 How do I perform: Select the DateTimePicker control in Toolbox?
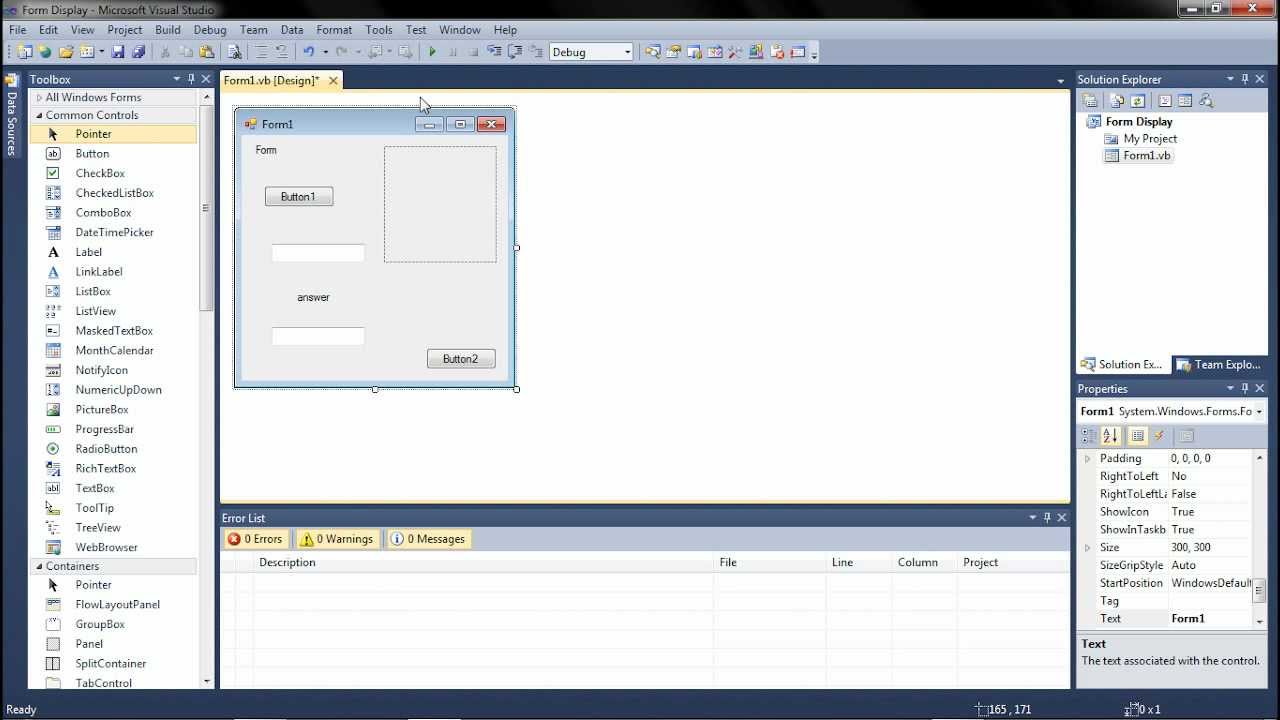(113, 232)
